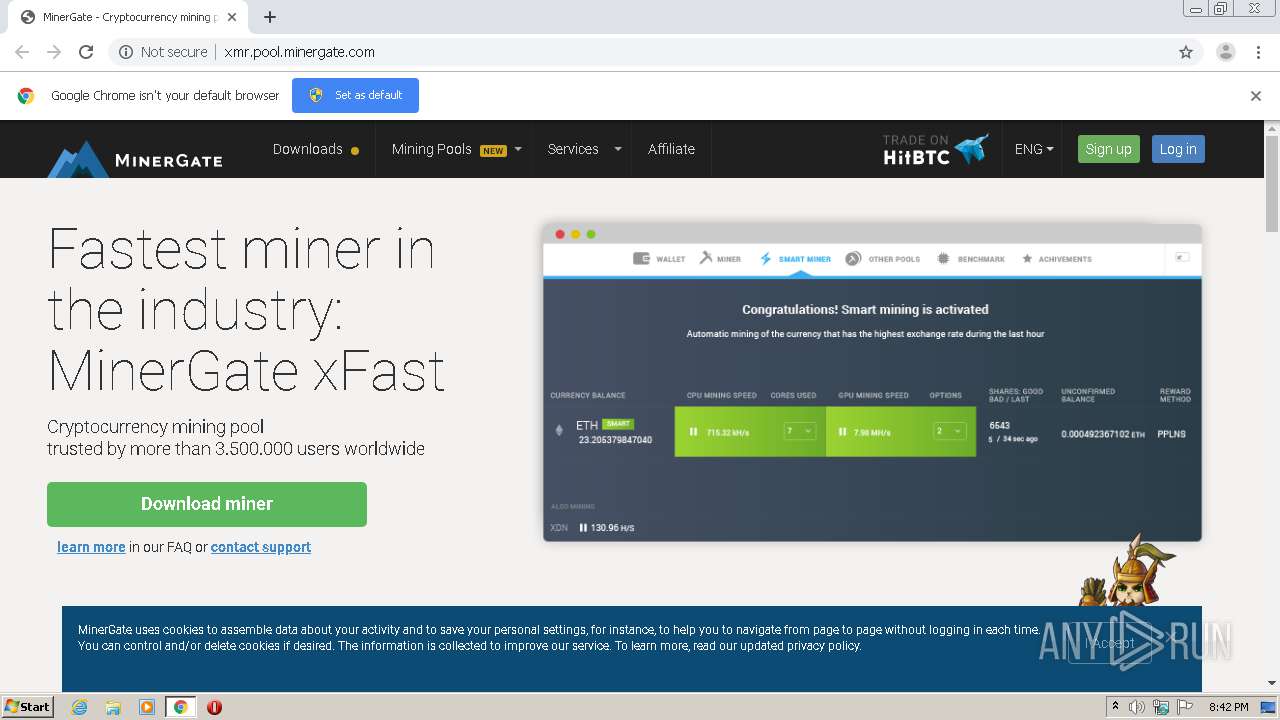Accept the cookies notice
The width and height of the screenshot is (1280, 720).
1109,643
